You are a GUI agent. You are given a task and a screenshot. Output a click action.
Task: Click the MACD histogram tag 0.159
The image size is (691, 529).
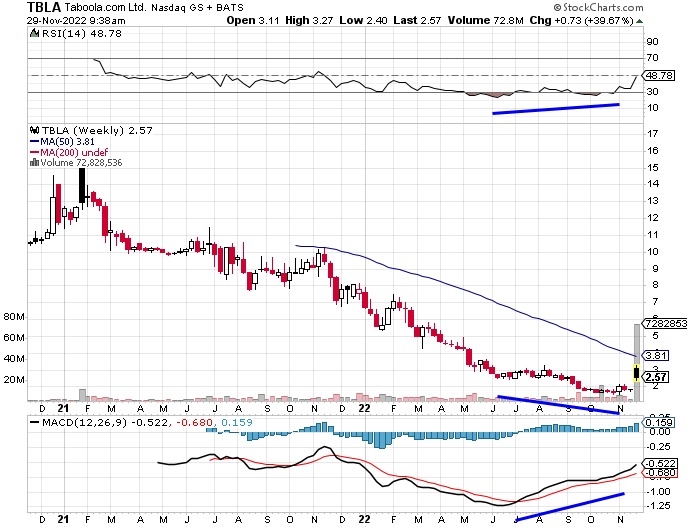point(659,422)
